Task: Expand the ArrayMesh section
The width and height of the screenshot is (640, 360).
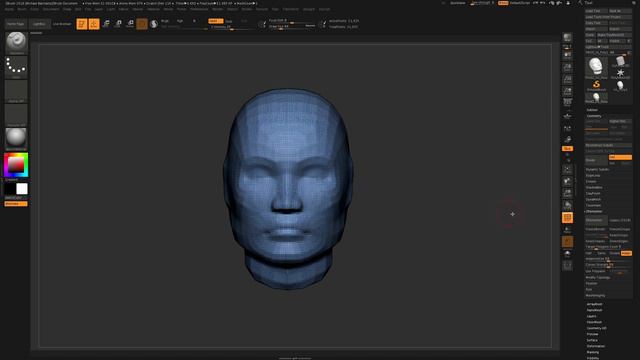Action: pyautogui.click(x=595, y=304)
